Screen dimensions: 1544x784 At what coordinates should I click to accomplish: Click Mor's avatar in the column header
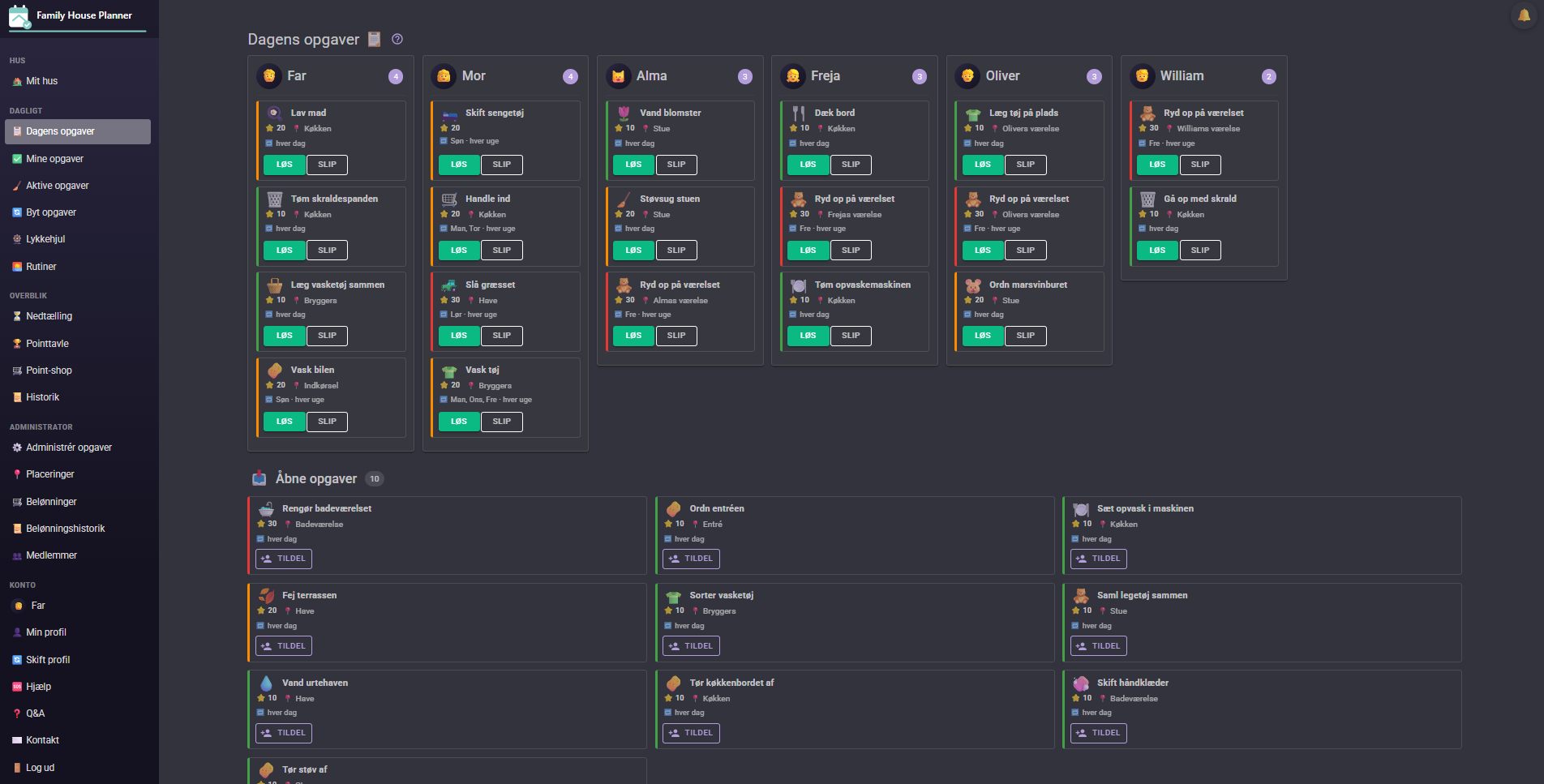[444, 76]
